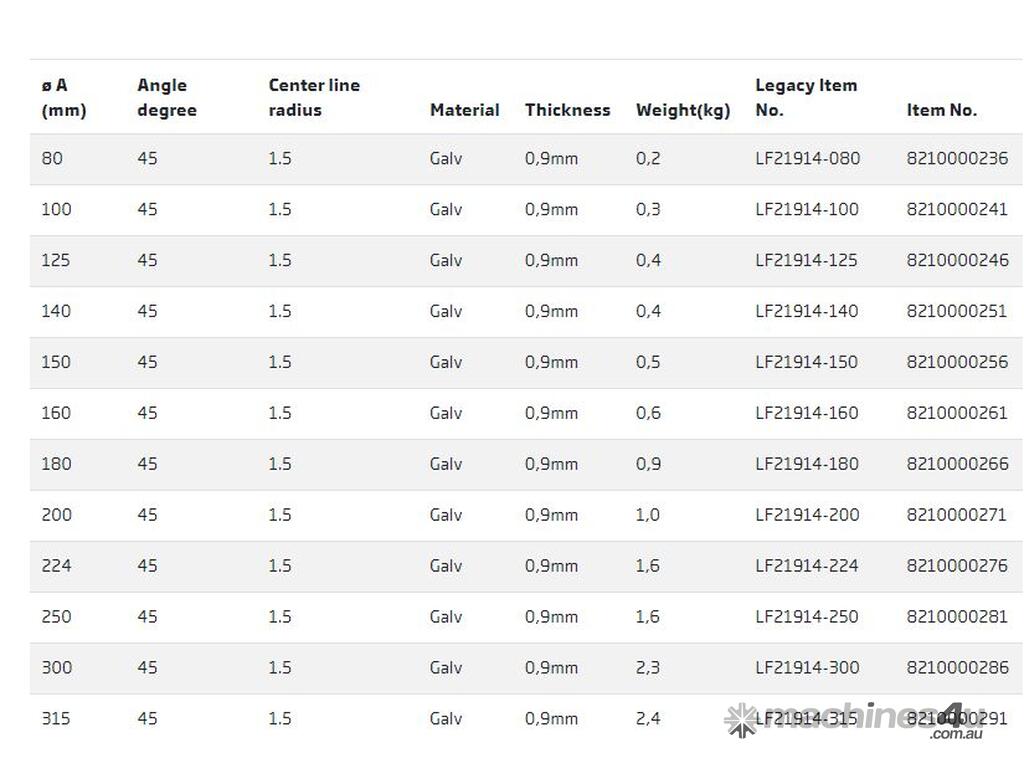
Task: Select item number 8210000251
Action: pyautogui.click(x=957, y=311)
